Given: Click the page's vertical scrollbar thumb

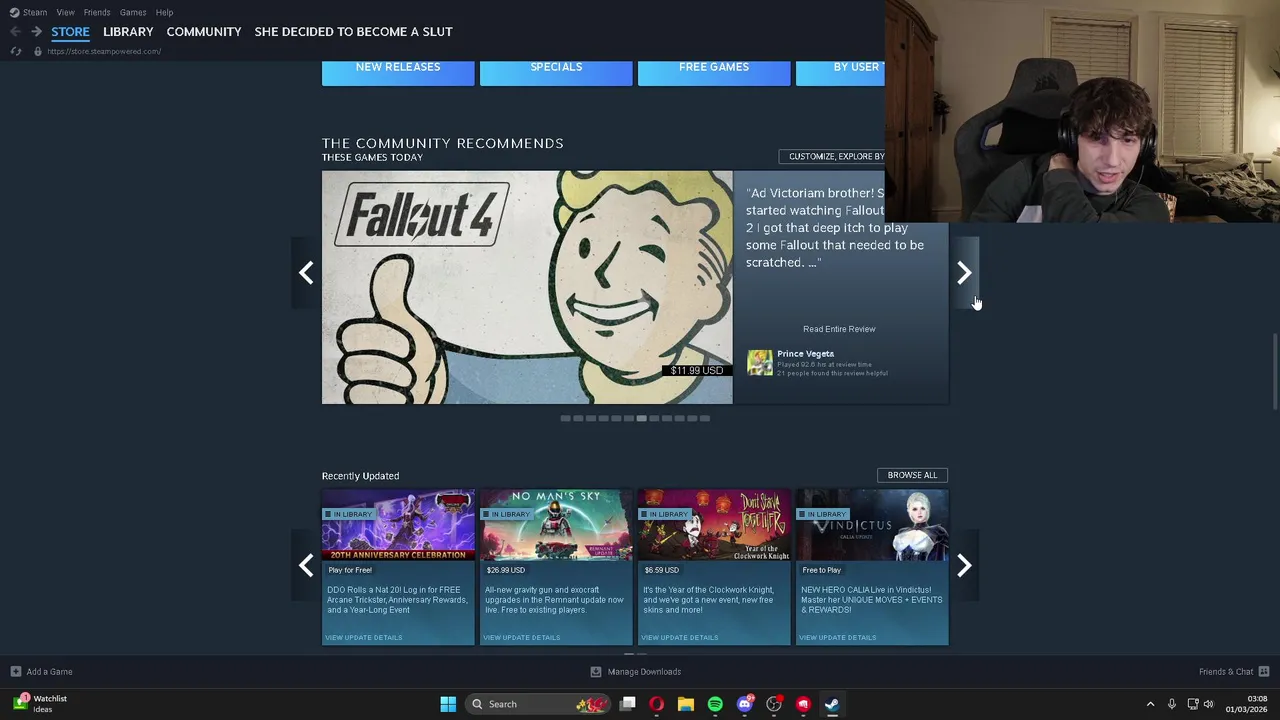Looking at the screenshot, I should coord(1274,370).
